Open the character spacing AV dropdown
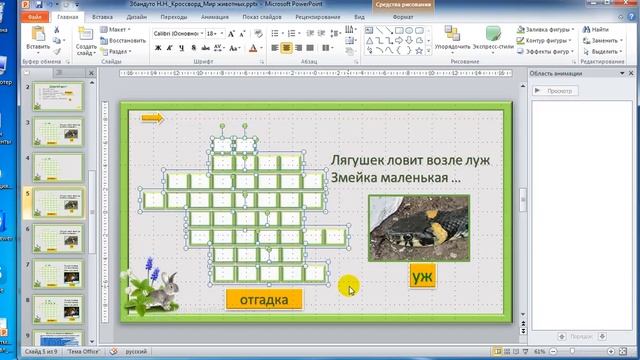640x360 pixels. pos(219,48)
